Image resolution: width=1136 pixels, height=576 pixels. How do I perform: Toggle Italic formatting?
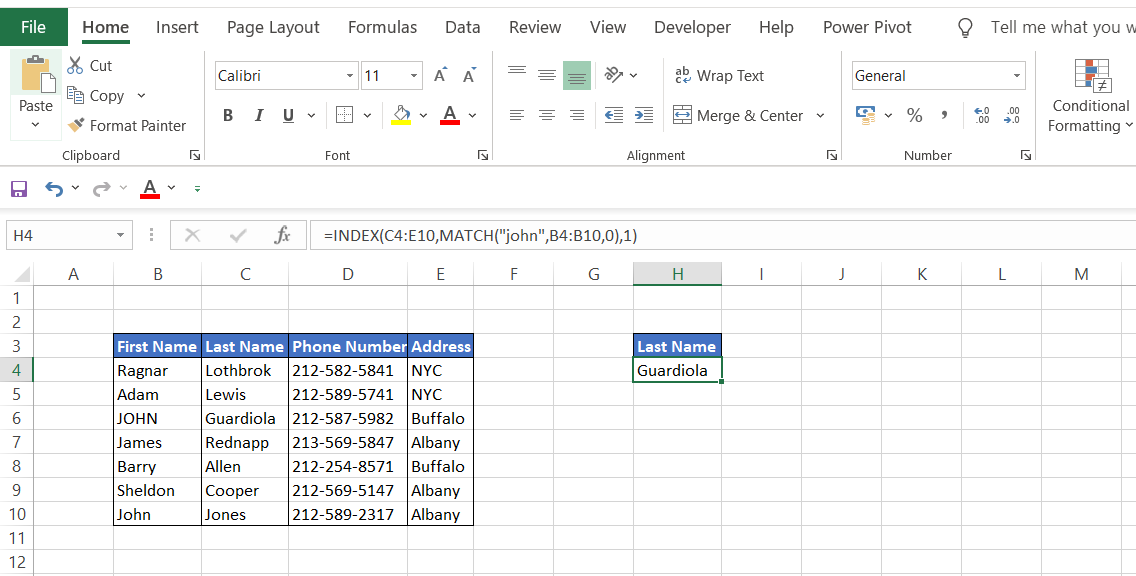point(258,116)
